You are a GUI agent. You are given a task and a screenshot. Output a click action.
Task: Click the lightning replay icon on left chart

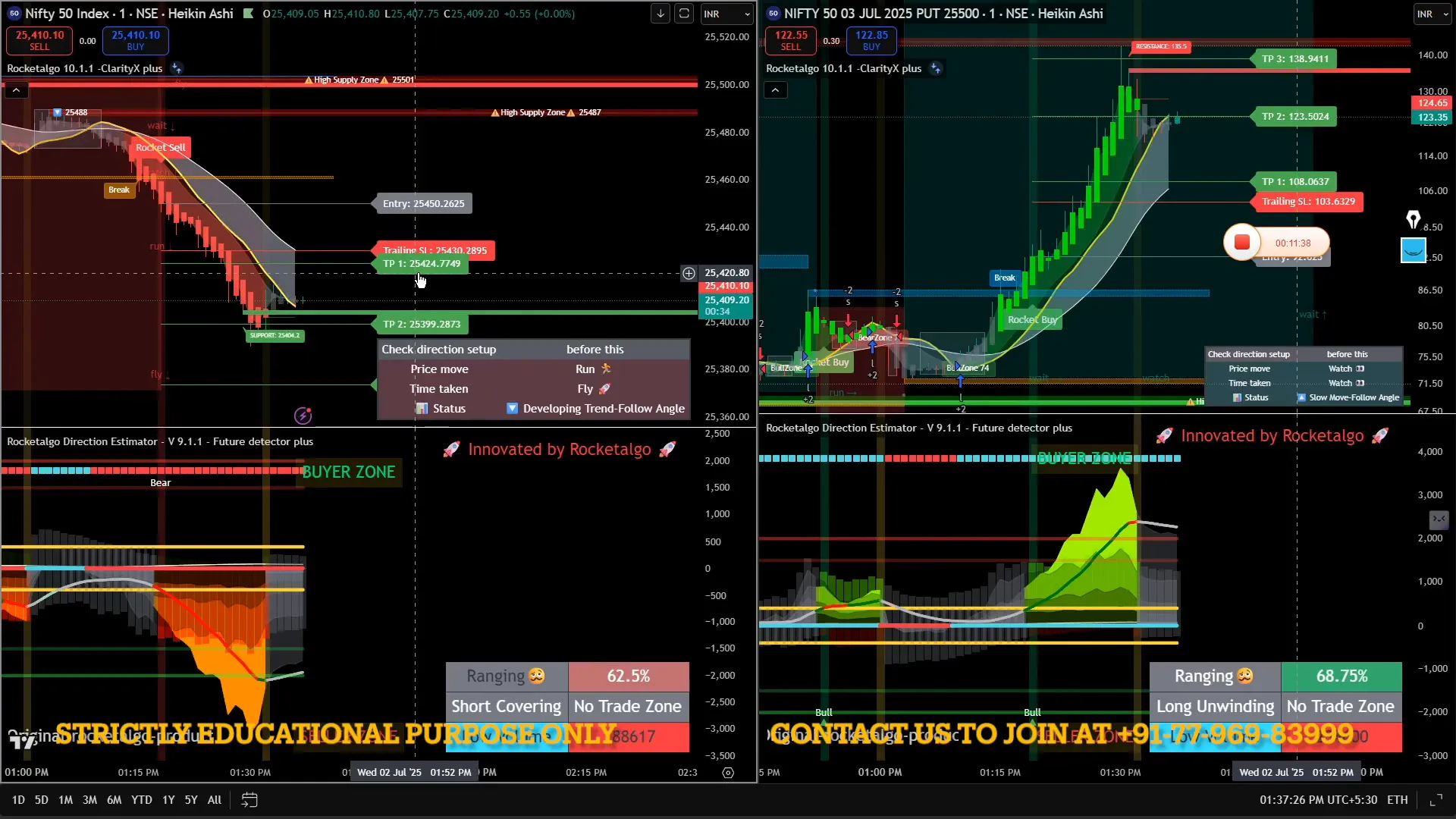[303, 416]
